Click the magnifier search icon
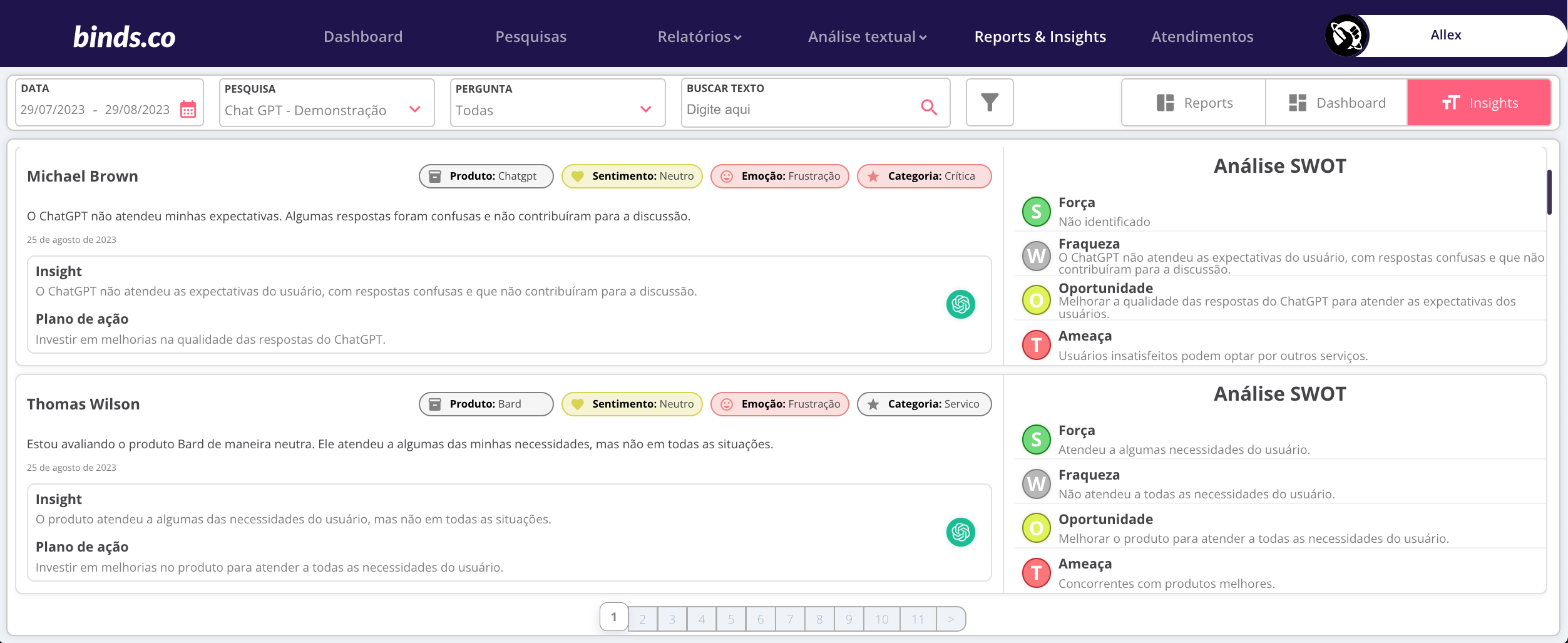This screenshot has height=643, width=1568. pos(929,108)
